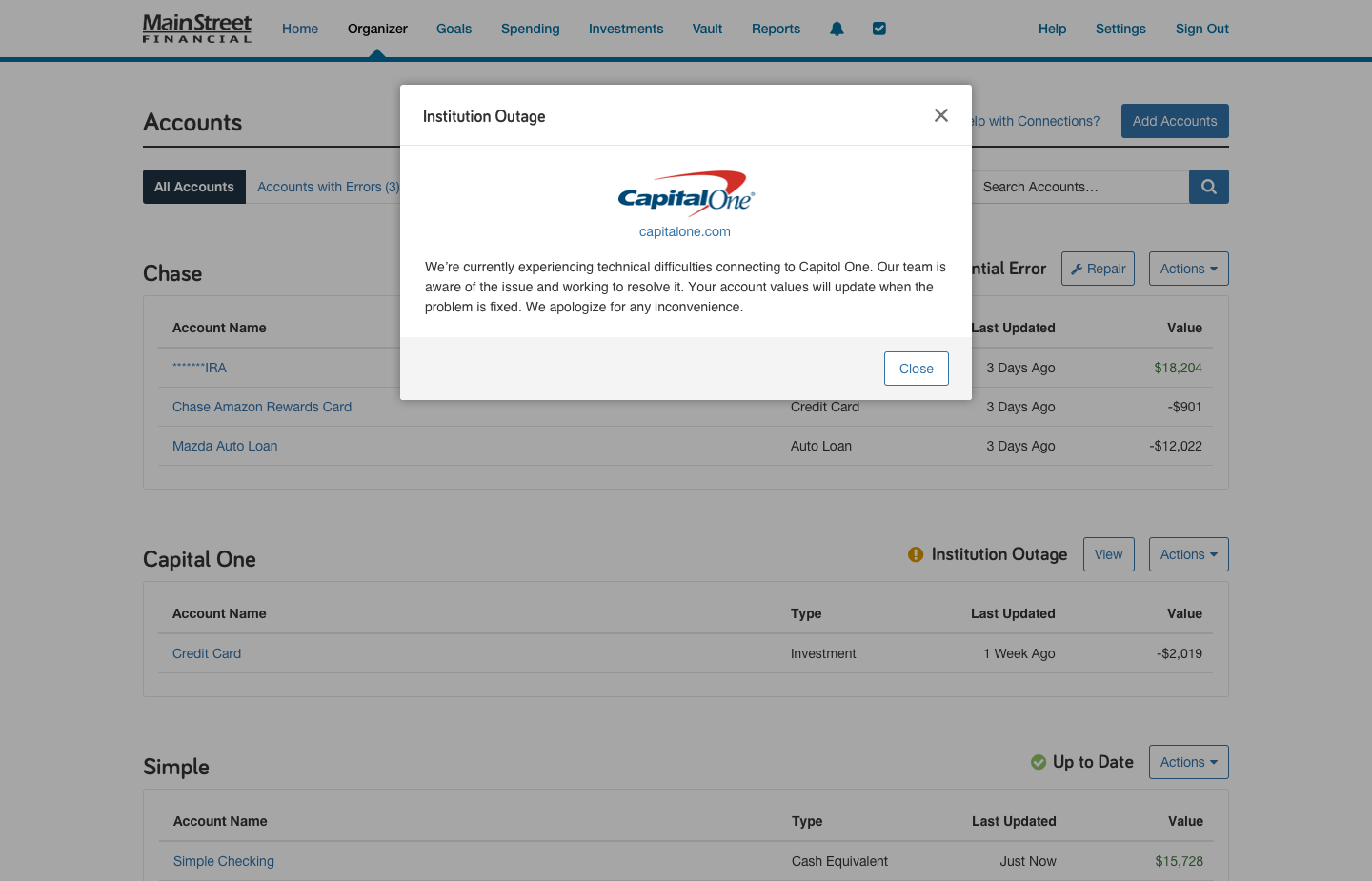1372x881 pixels.
Task: Open the Capital One Credit Card account
Action: 207,653
